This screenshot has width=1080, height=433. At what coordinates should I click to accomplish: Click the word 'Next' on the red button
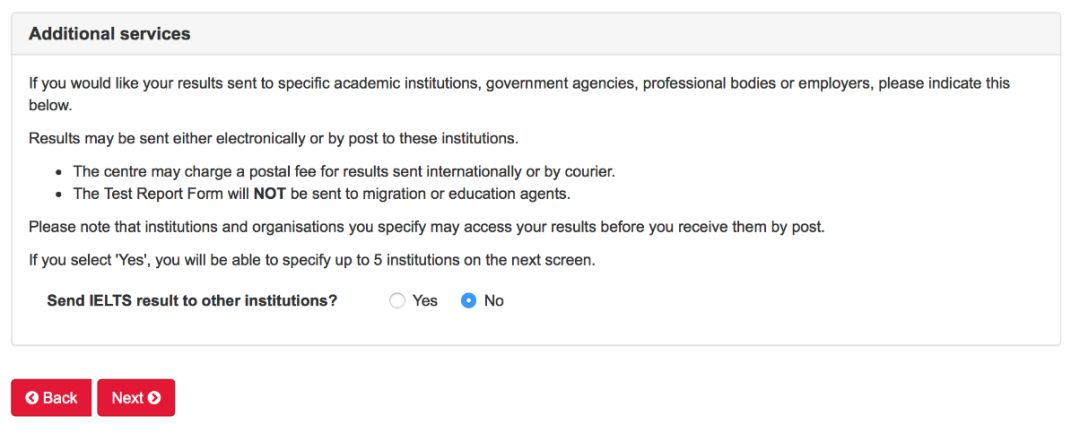(127, 398)
